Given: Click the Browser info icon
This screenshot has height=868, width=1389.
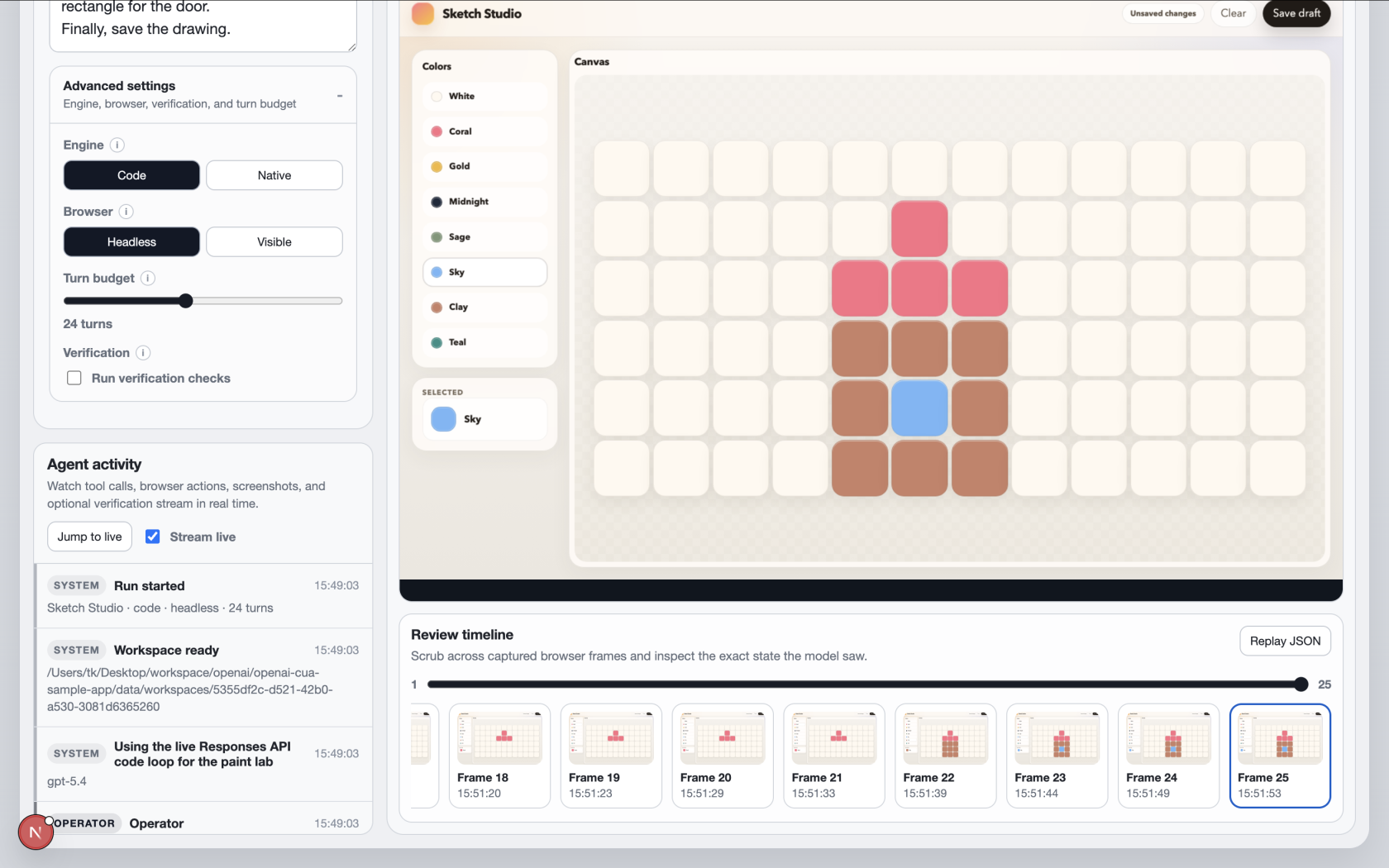Looking at the screenshot, I should tap(126, 212).
